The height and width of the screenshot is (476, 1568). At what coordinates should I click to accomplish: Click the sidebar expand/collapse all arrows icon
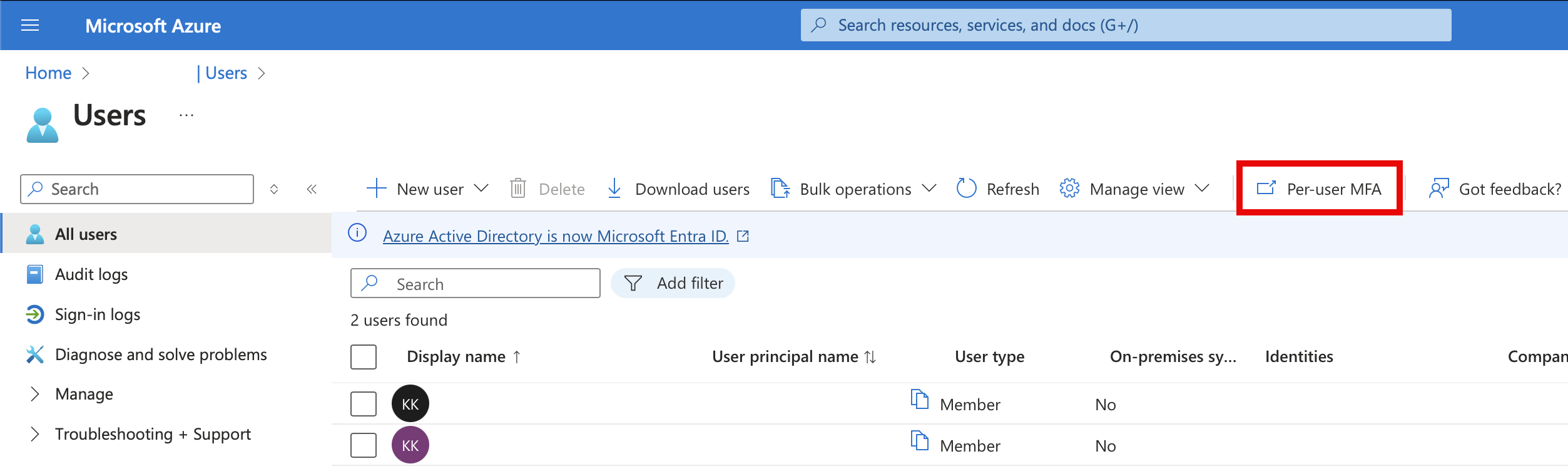click(x=274, y=189)
